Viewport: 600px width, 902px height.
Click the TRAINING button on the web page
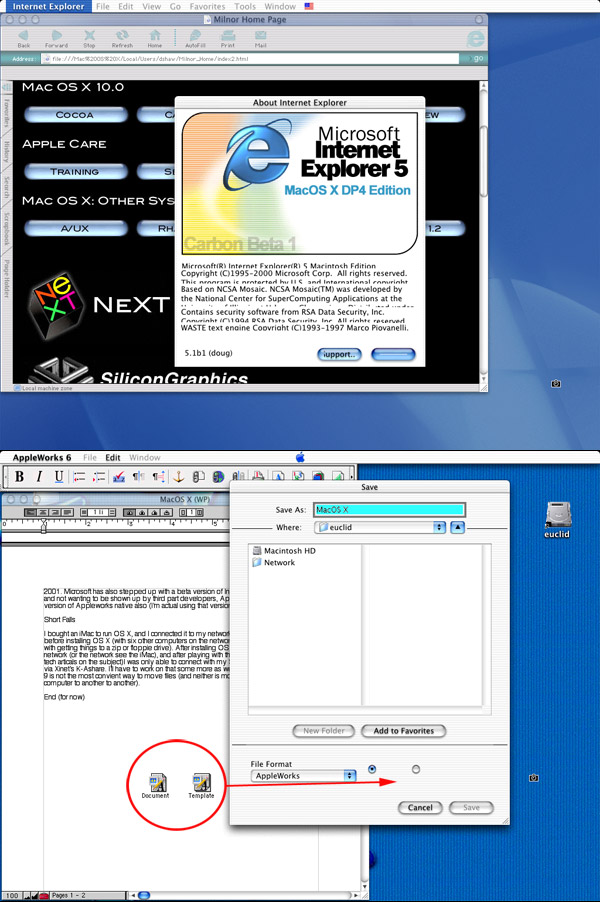75,171
